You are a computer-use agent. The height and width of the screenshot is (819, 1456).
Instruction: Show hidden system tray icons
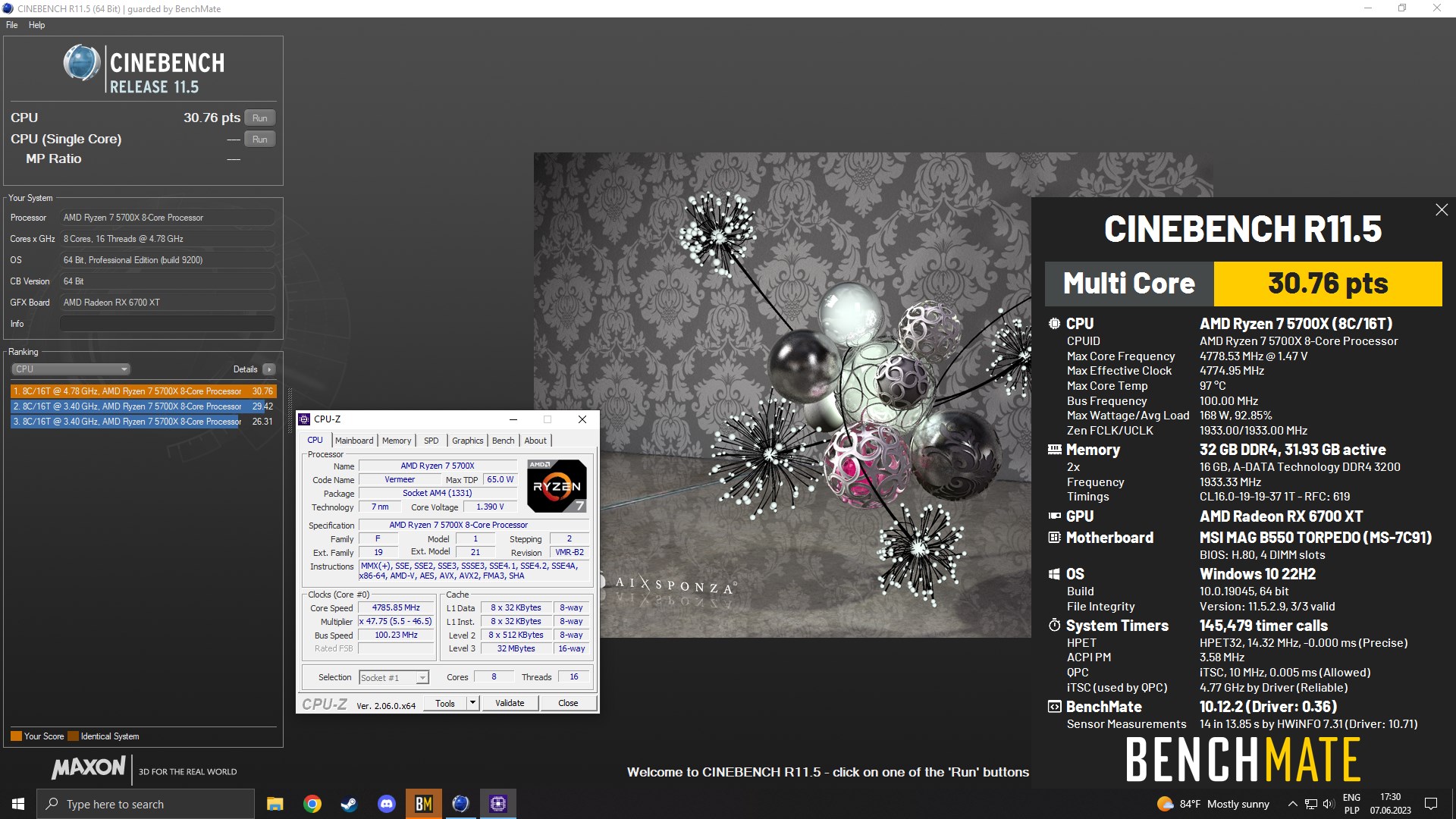click(x=1292, y=804)
